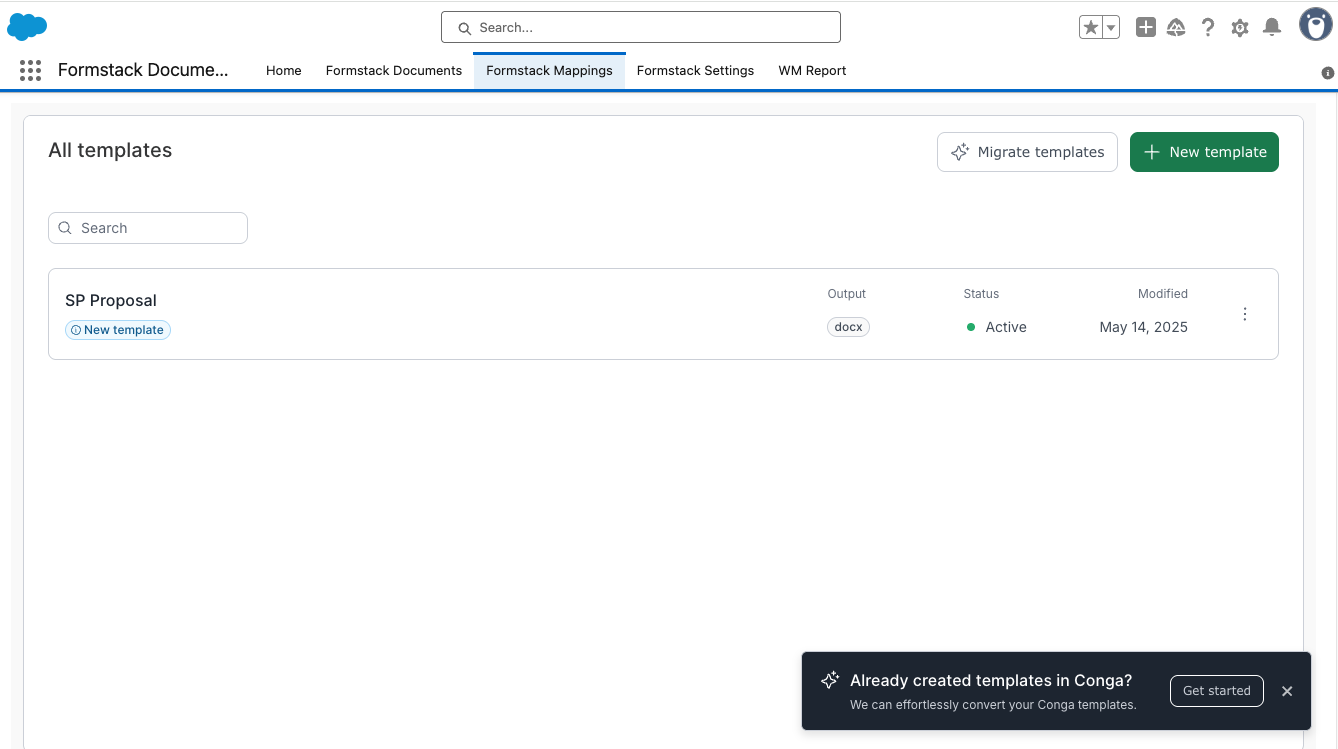Open the user profile avatar
The width and height of the screenshot is (1338, 749).
tap(1315, 25)
